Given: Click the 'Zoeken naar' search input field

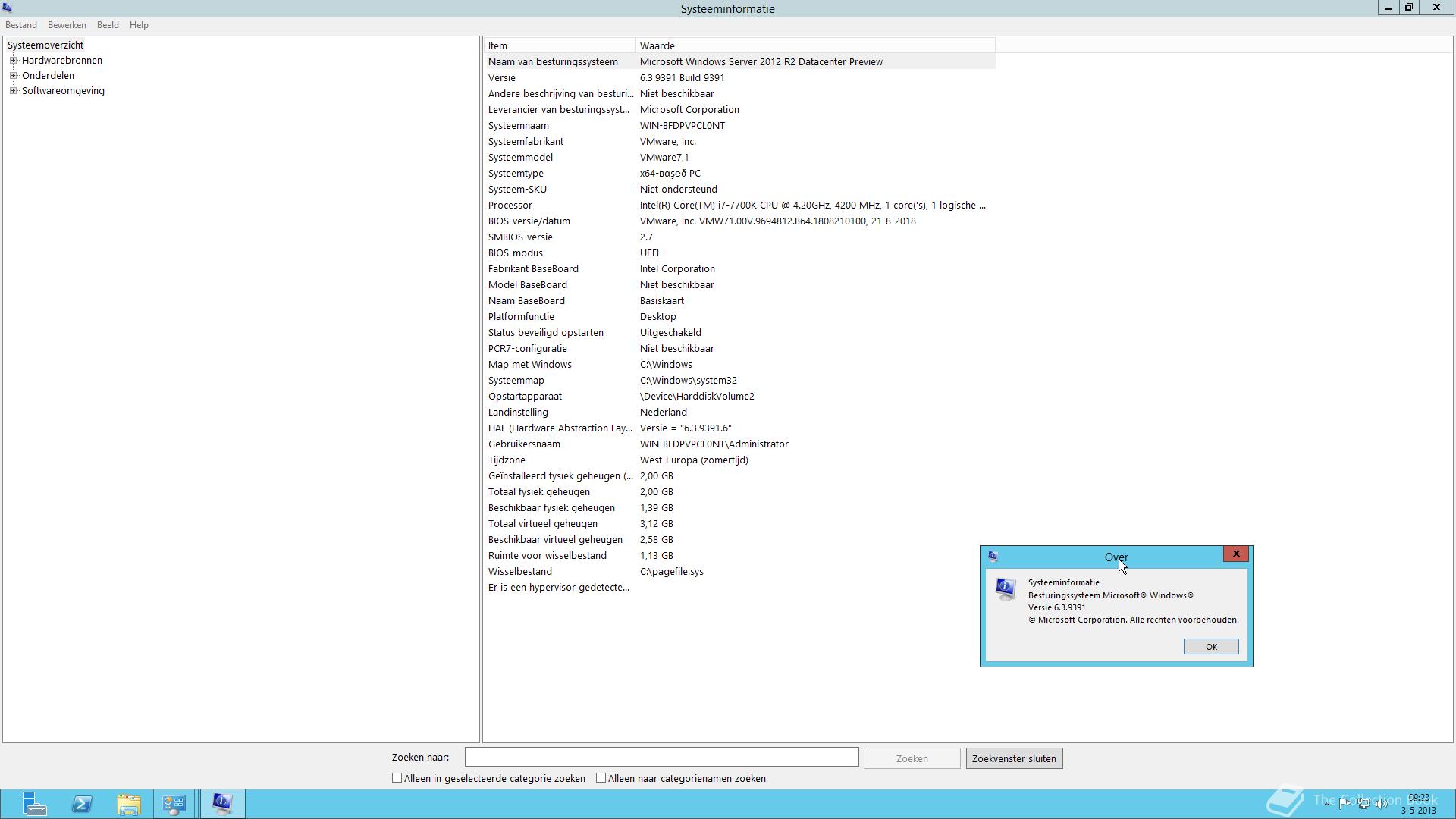Looking at the screenshot, I should (x=661, y=757).
